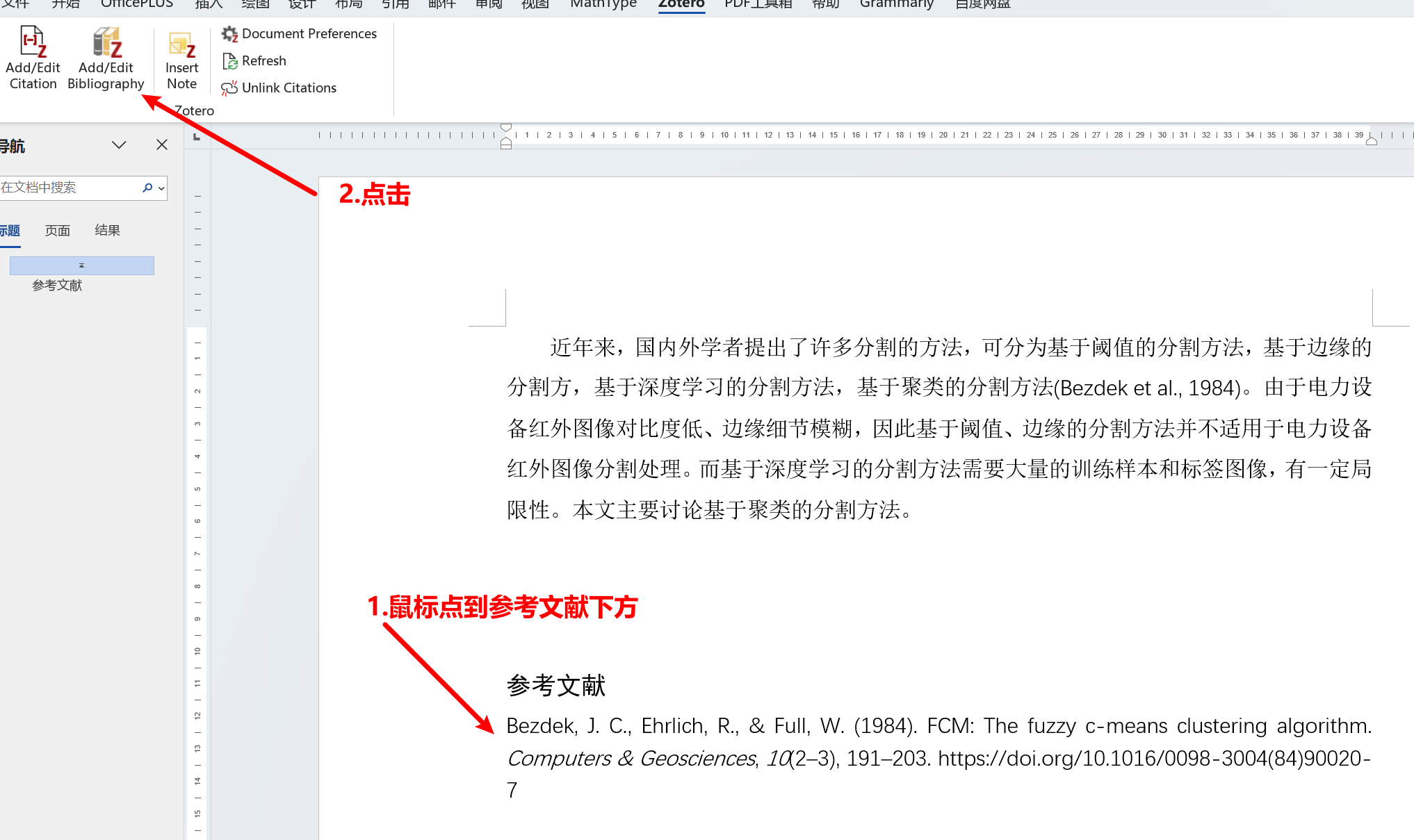
Task: Select 参考文献 heading in navigation pane
Action: (x=57, y=286)
